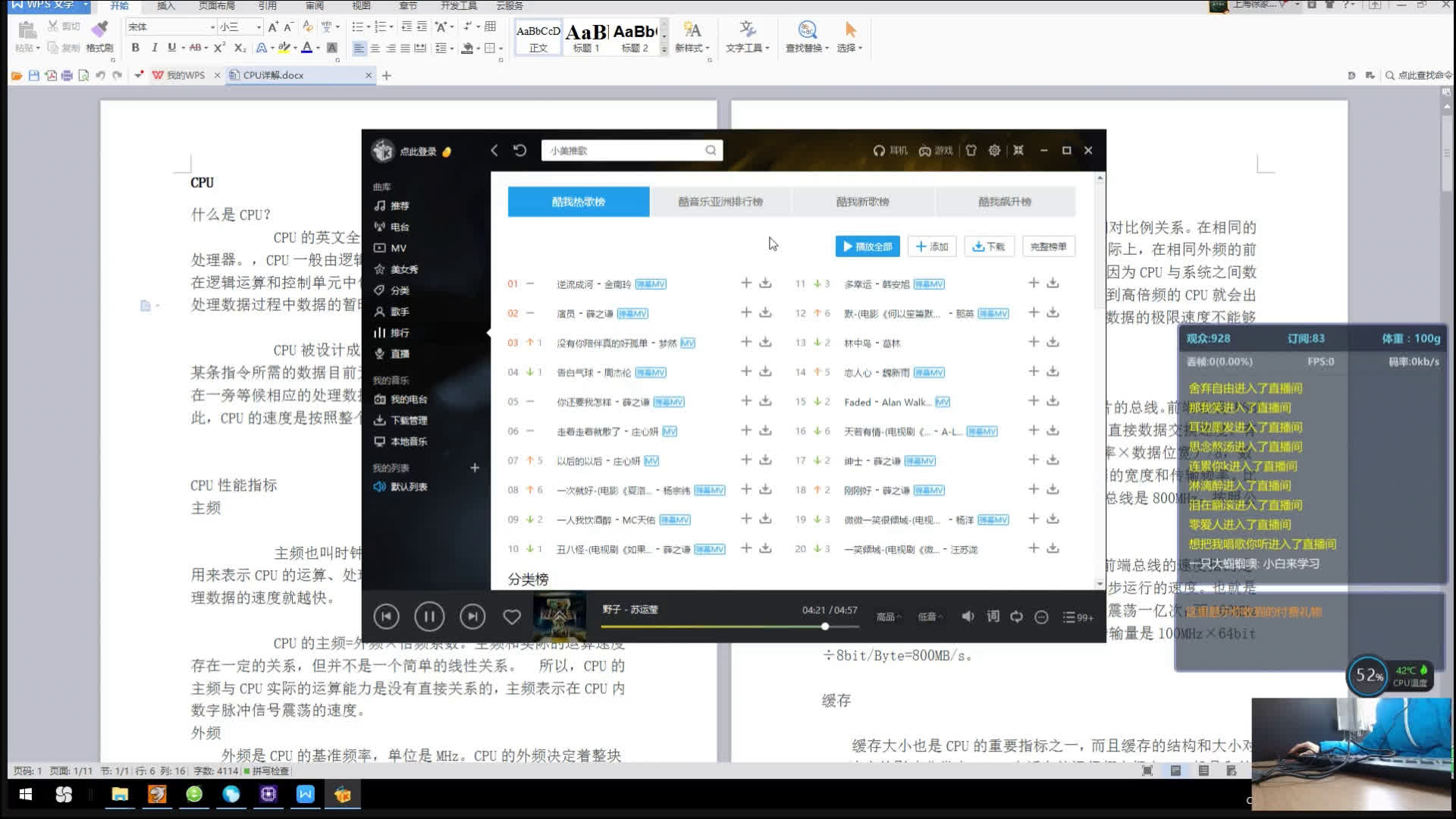Toggle the repeat mode icon in player
The width and height of the screenshot is (1456, 819).
1017,617
